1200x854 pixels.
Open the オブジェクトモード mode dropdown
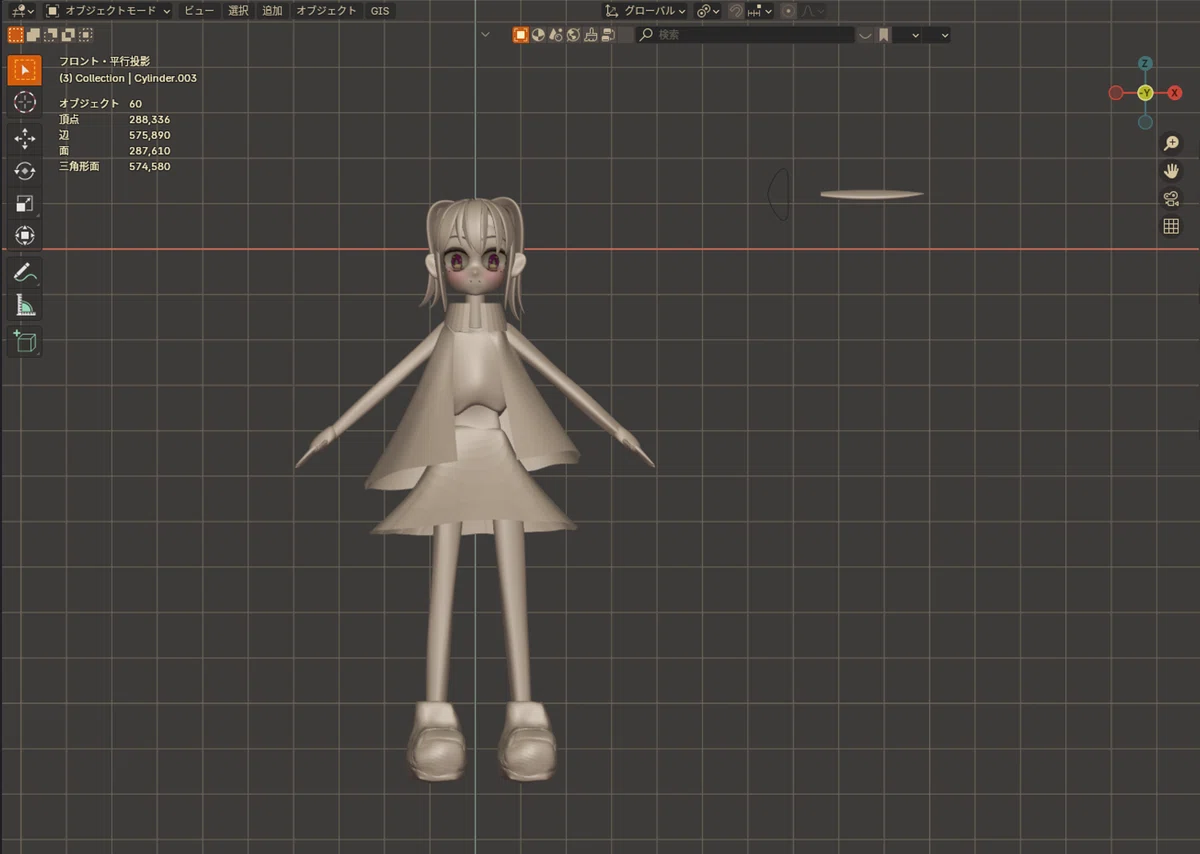(108, 10)
